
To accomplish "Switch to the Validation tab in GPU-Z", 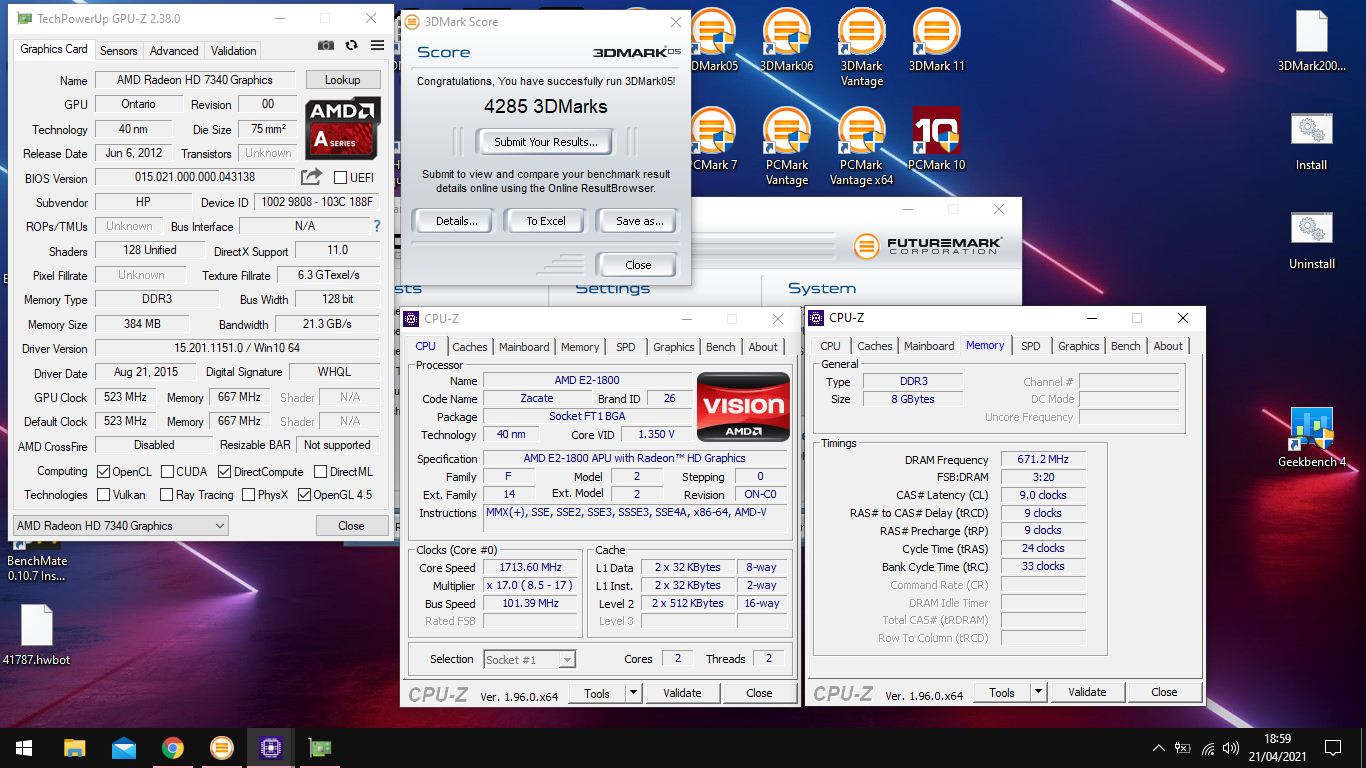I will click(234, 50).
